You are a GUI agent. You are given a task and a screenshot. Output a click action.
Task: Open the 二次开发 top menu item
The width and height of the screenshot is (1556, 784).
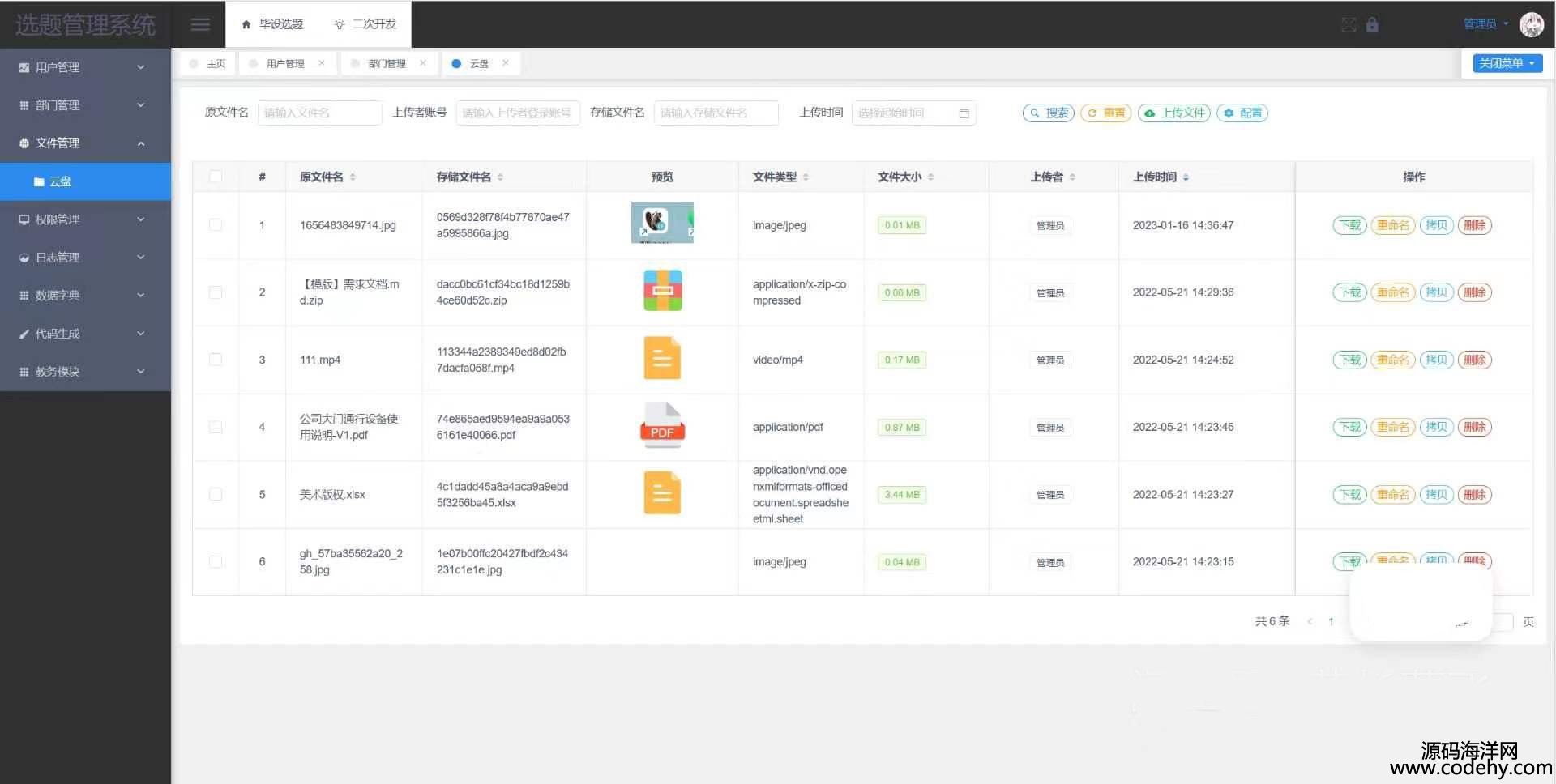[365, 24]
